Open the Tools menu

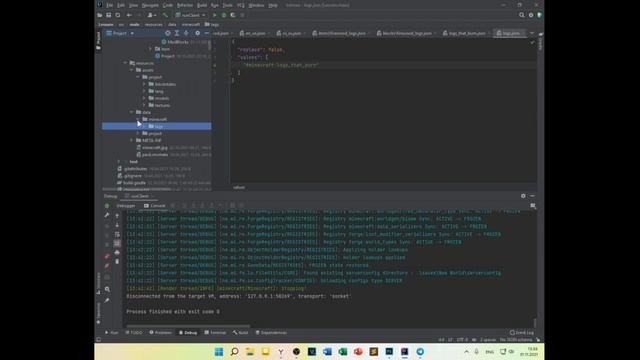click(x=227, y=5)
